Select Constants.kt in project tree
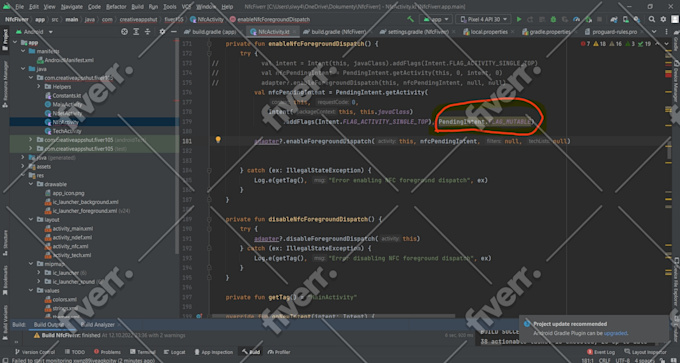 point(63,95)
